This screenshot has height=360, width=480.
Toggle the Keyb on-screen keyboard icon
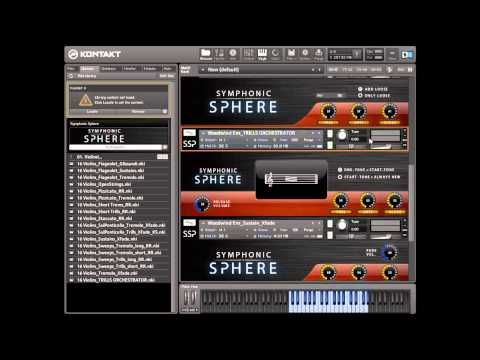[x=262, y=54]
